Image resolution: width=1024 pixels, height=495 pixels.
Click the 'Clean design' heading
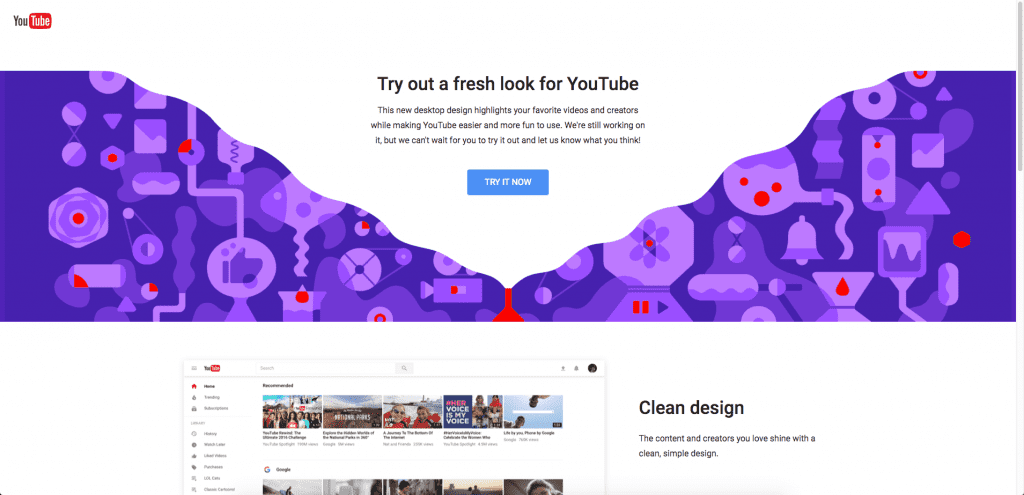[x=691, y=407]
